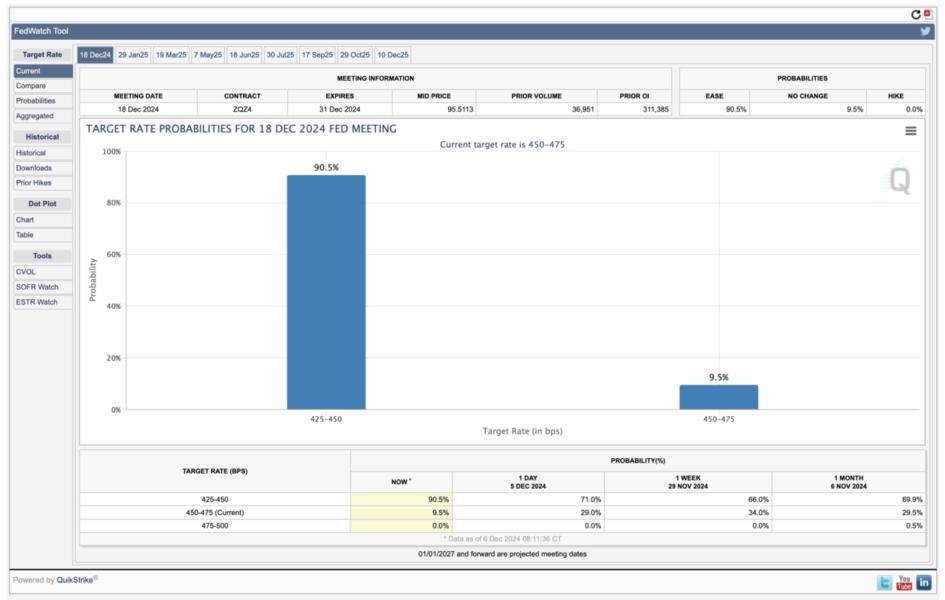
Task: Click the Twitter bird icon in FedWatch header
Action: [926, 31]
